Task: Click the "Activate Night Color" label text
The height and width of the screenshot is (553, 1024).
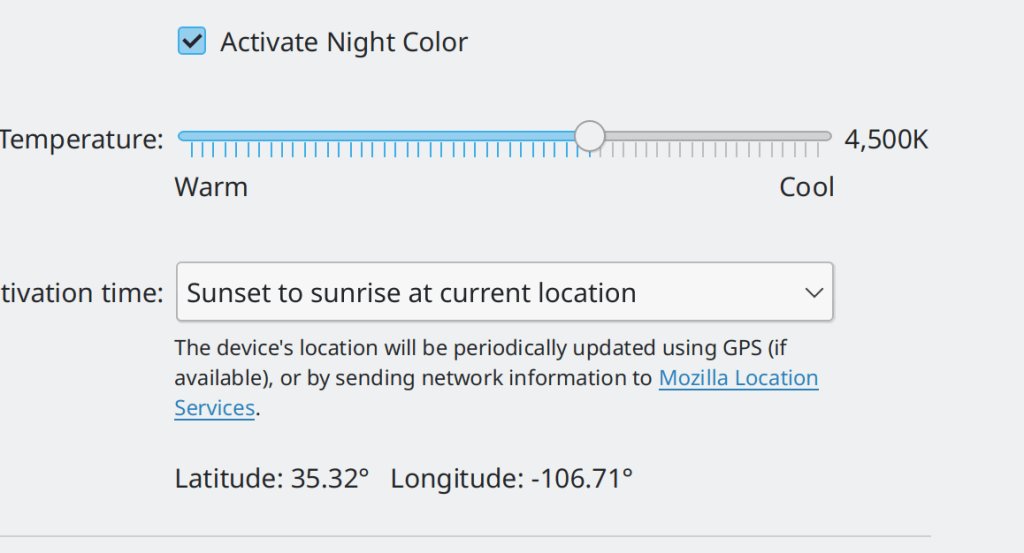Action: pos(343,42)
